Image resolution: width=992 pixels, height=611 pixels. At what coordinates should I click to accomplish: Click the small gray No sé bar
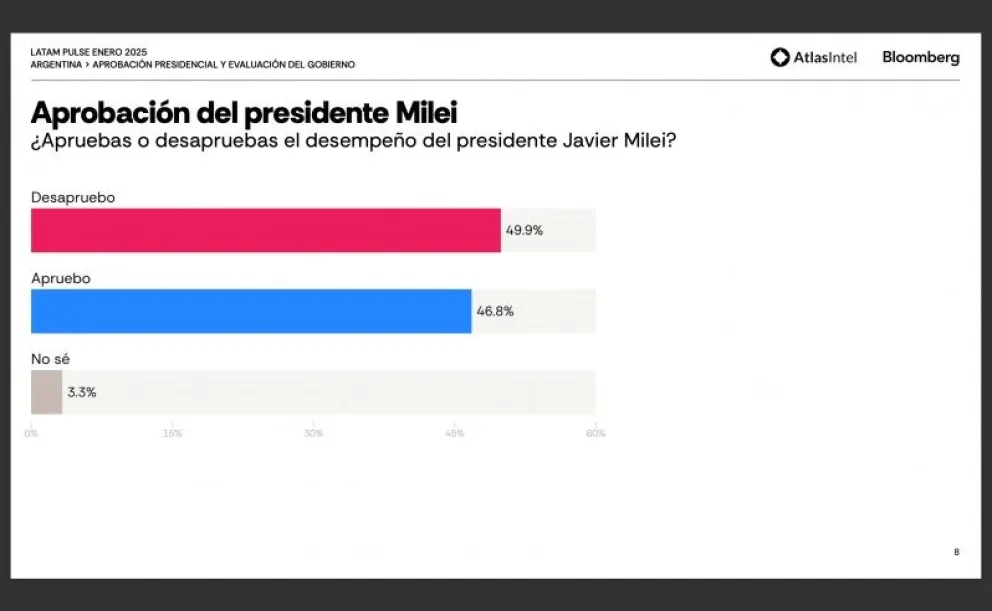46,392
